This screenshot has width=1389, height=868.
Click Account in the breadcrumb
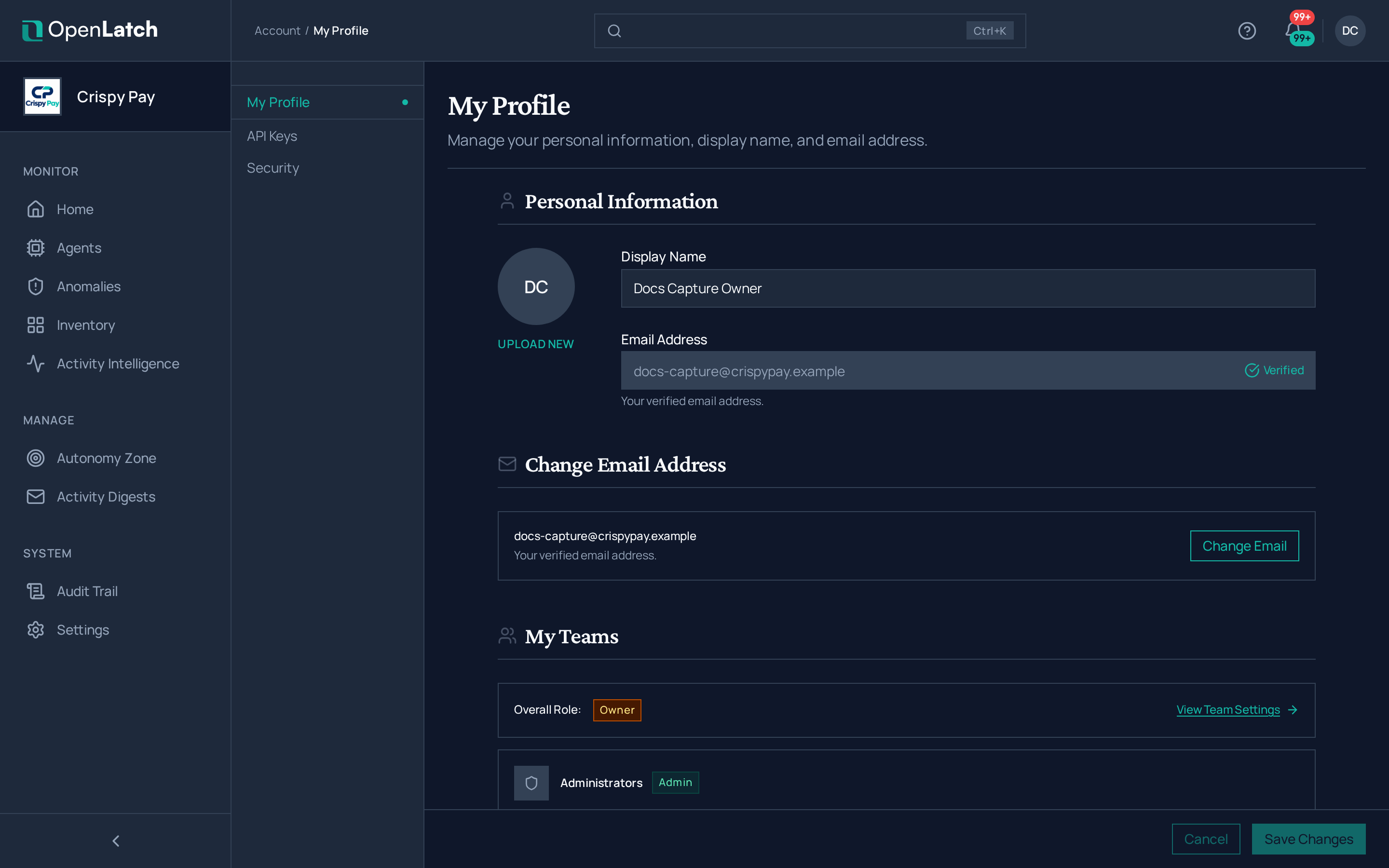pos(277,30)
